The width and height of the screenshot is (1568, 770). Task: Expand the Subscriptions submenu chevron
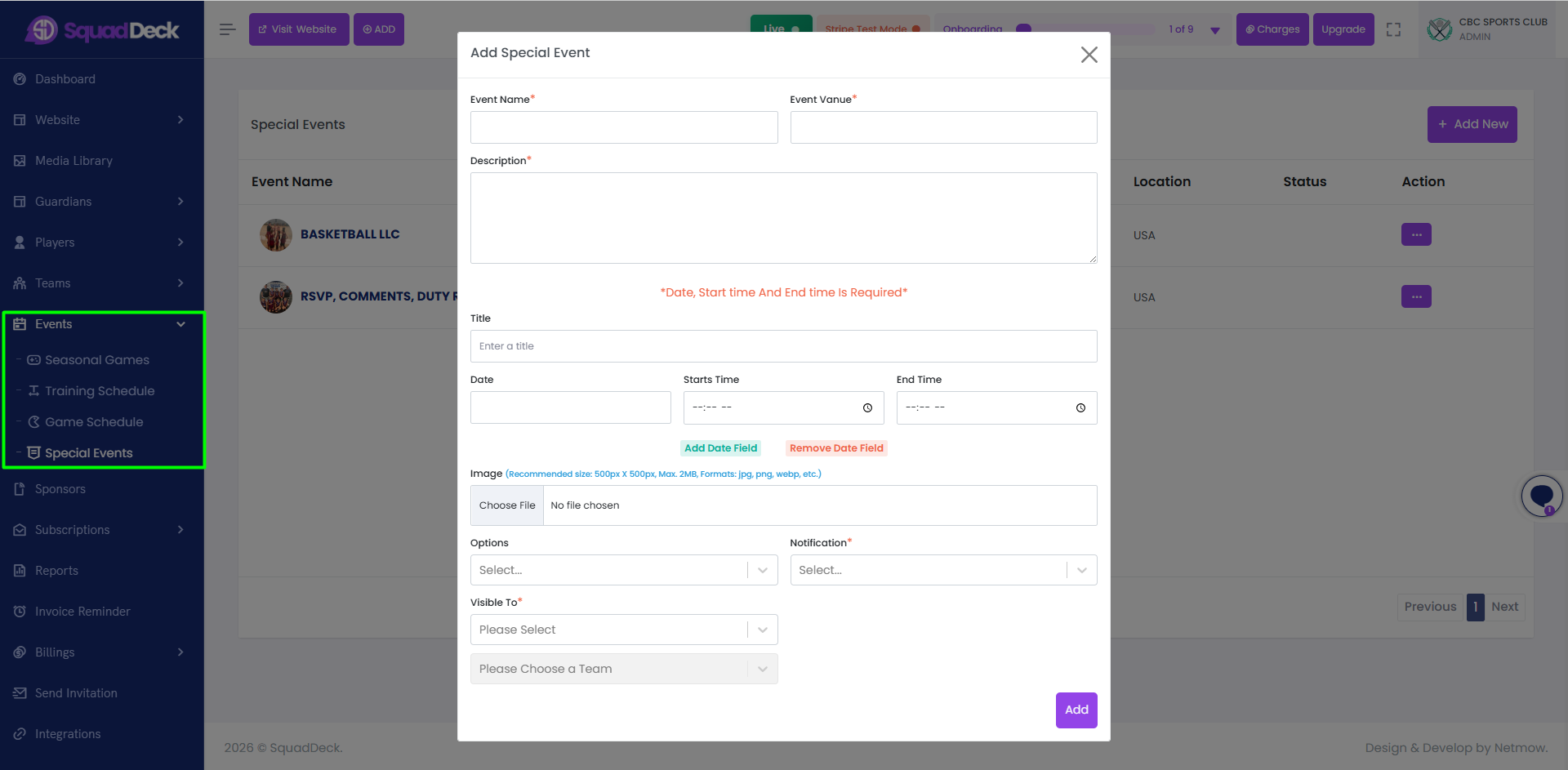[x=180, y=530]
